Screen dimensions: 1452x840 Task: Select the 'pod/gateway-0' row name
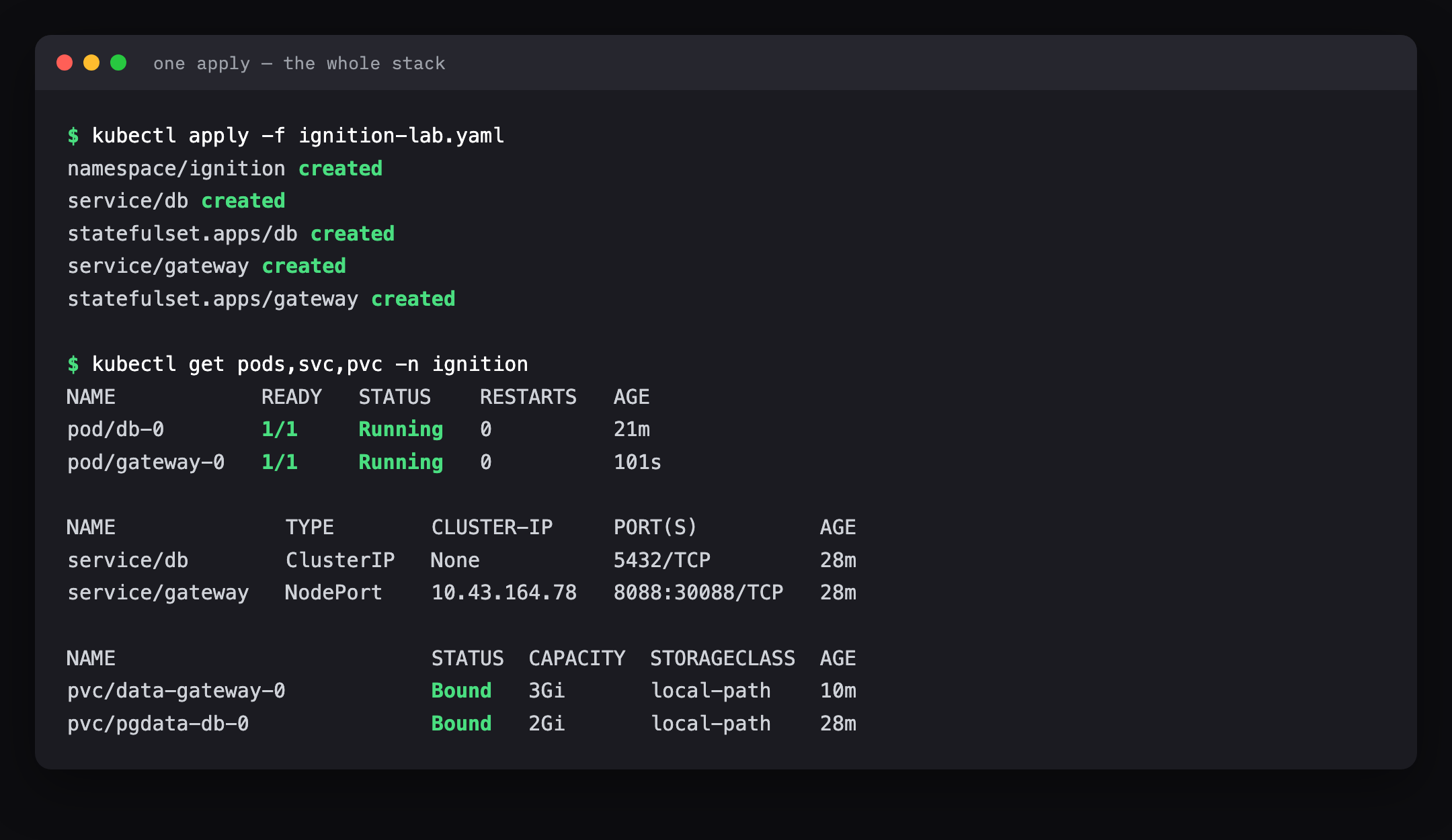point(146,462)
